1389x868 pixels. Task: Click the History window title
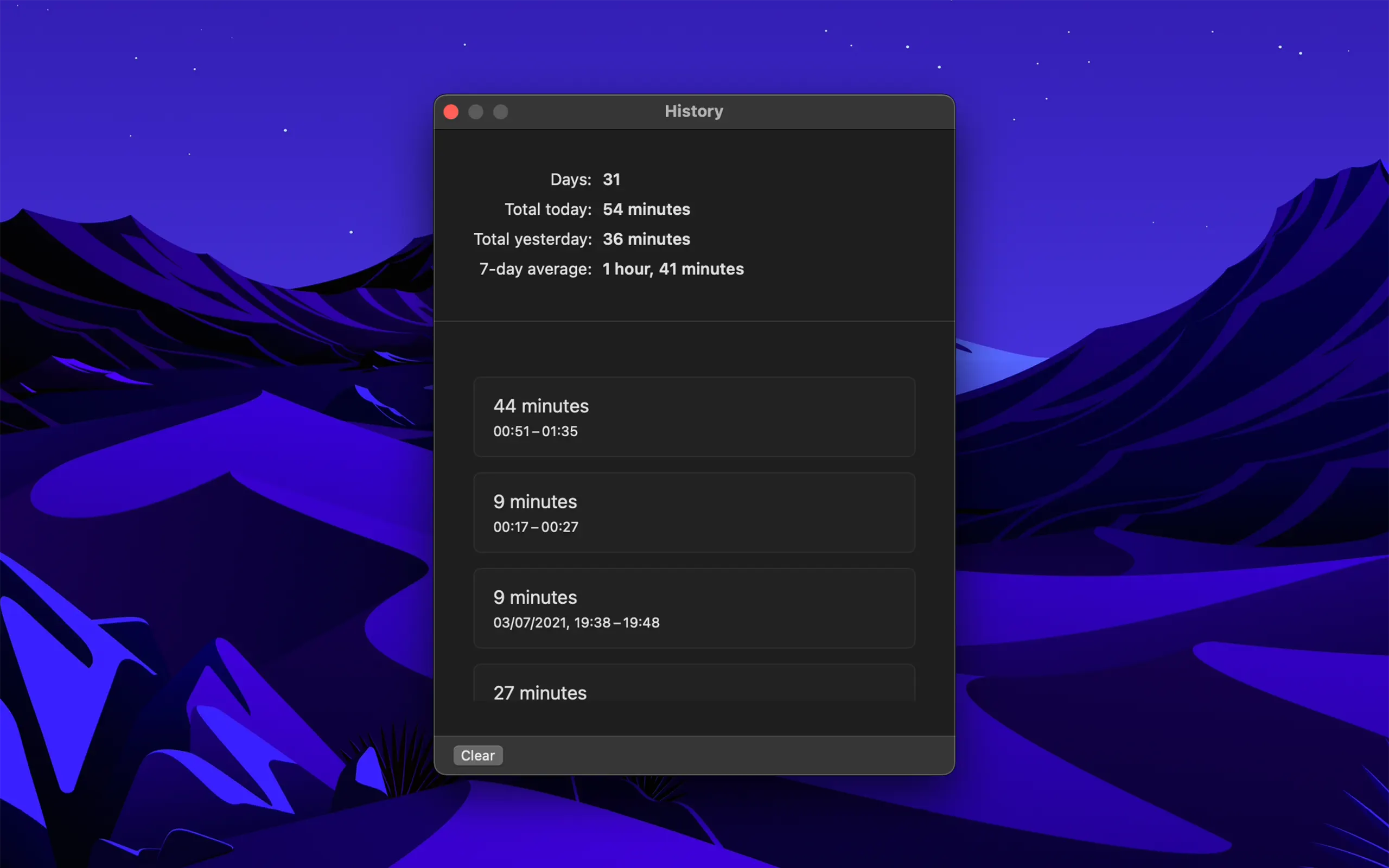tap(693, 111)
